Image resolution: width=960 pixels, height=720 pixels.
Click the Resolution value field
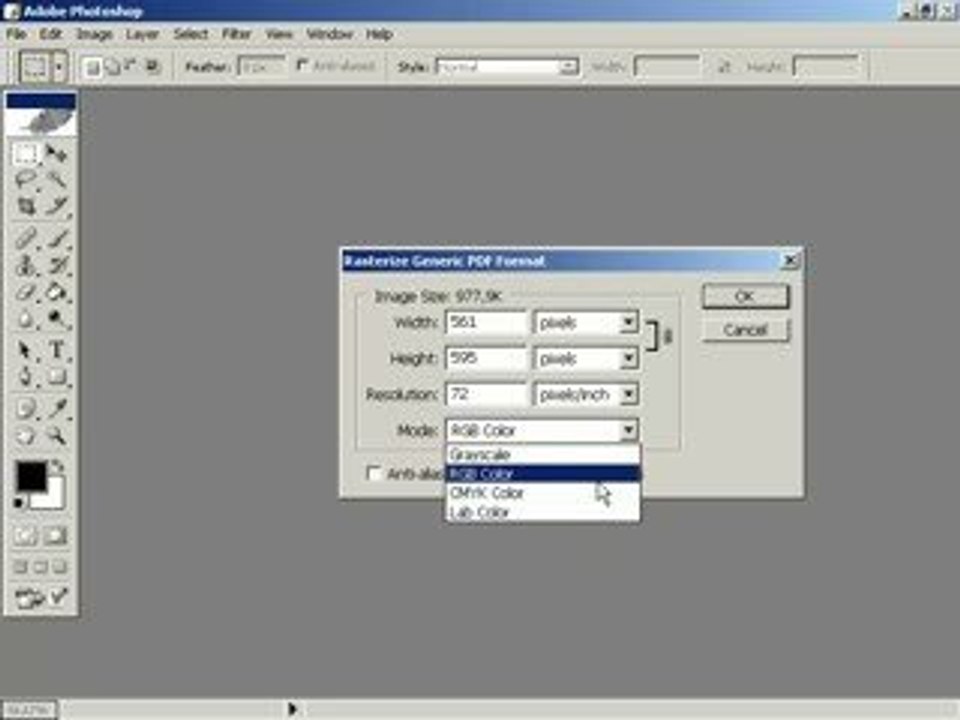(486, 394)
